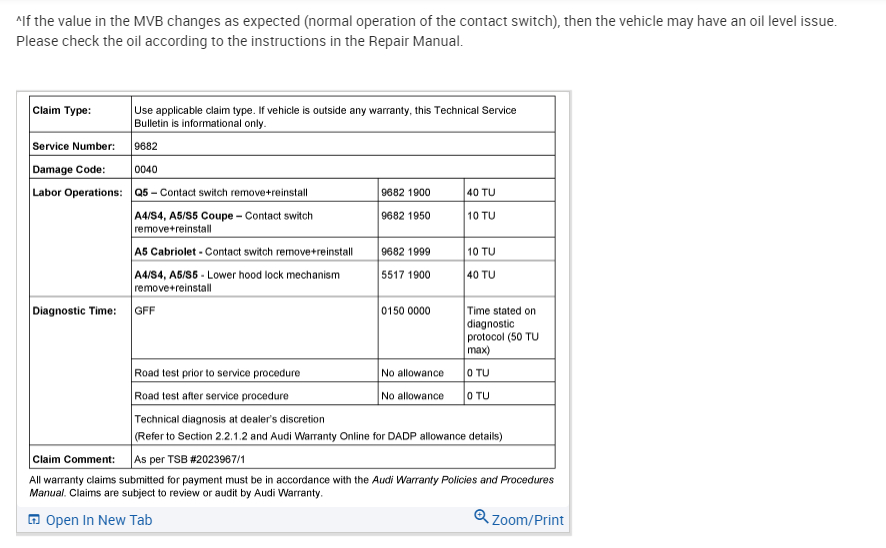886x548 pixels.
Task: Click the GFF diagnostic time cell
Action: (145, 311)
